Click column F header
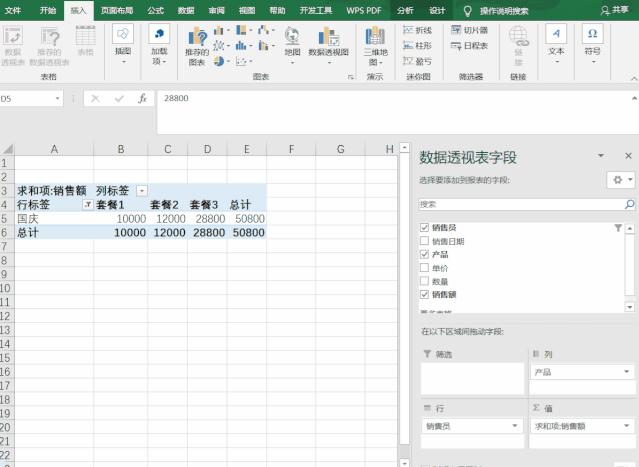Screen dimensions: 639x467 point(291,149)
